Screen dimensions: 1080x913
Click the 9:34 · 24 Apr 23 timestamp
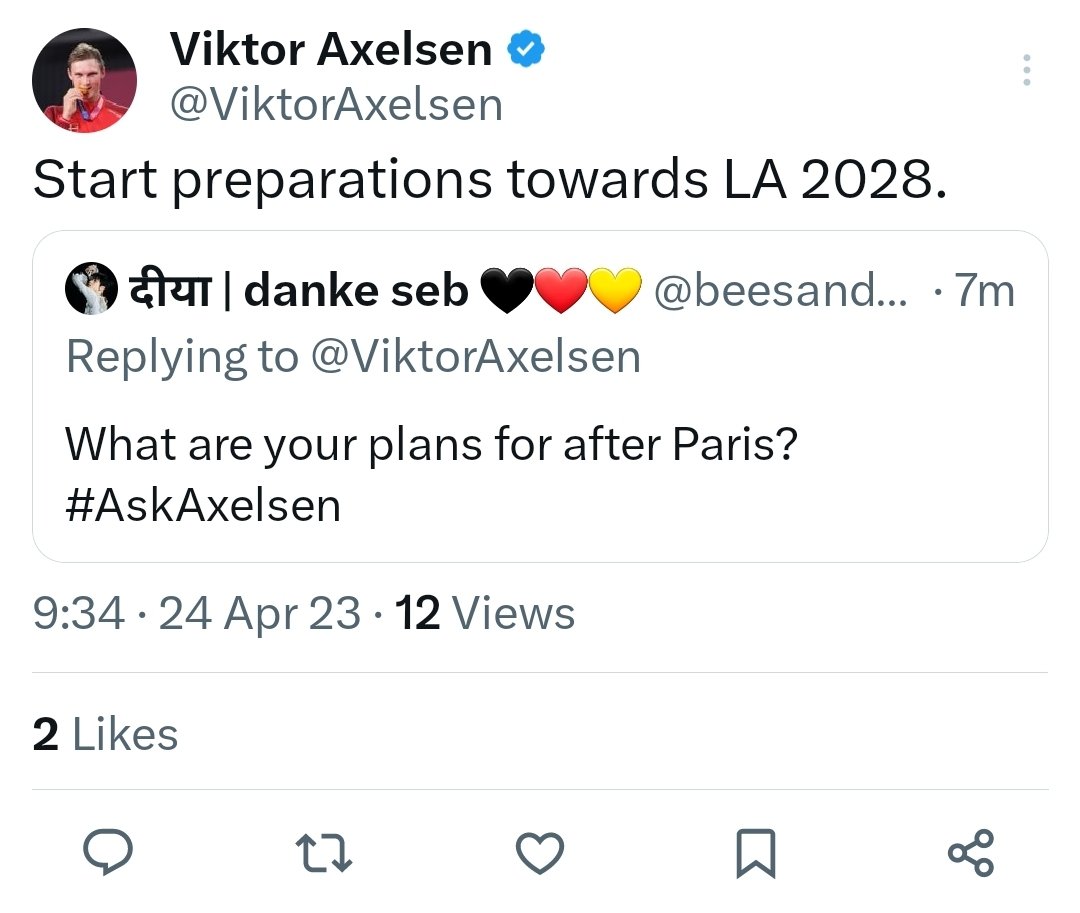pos(196,614)
